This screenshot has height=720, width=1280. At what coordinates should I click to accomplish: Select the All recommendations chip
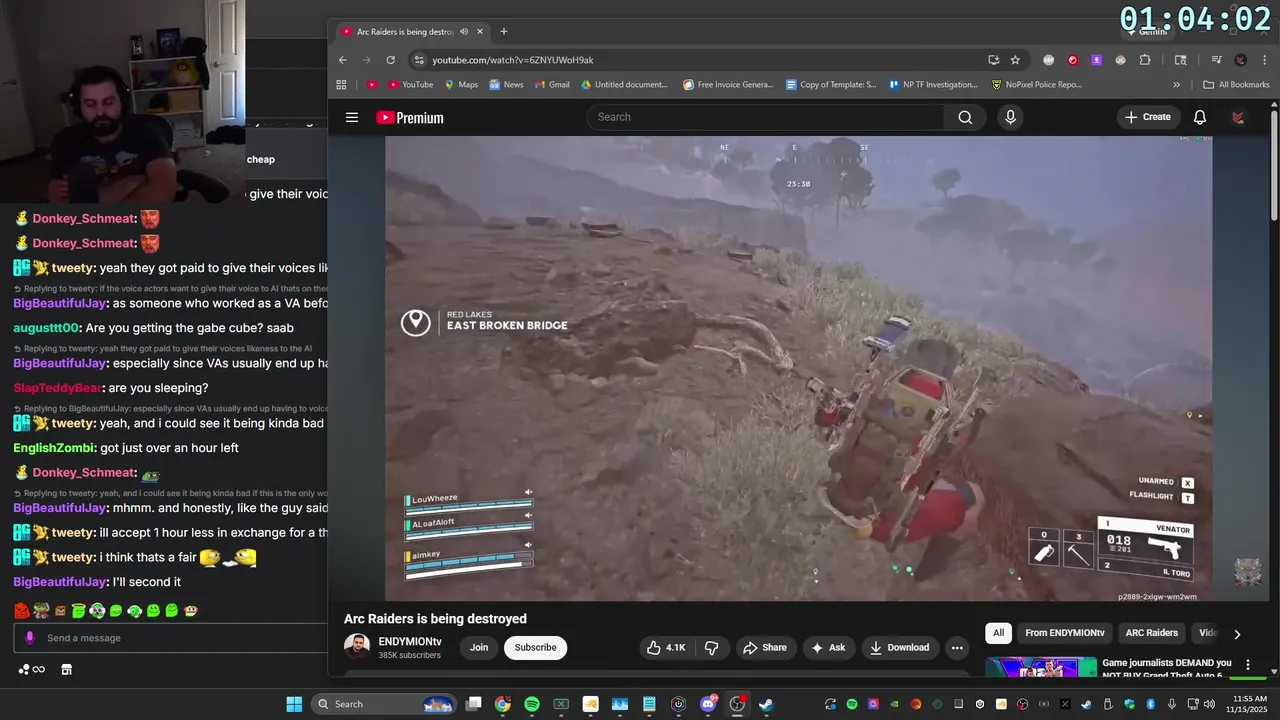tap(998, 633)
